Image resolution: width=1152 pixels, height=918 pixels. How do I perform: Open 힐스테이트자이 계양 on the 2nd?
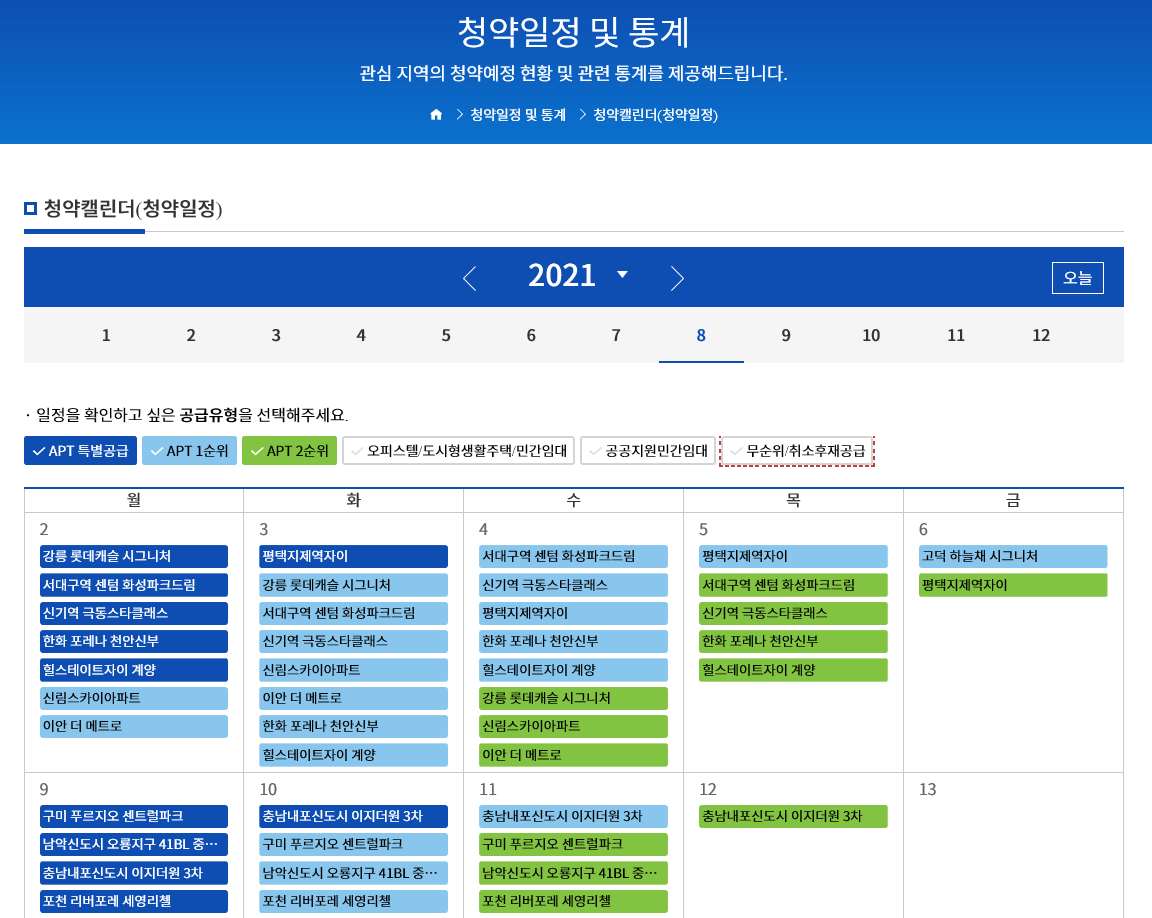(x=134, y=670)
